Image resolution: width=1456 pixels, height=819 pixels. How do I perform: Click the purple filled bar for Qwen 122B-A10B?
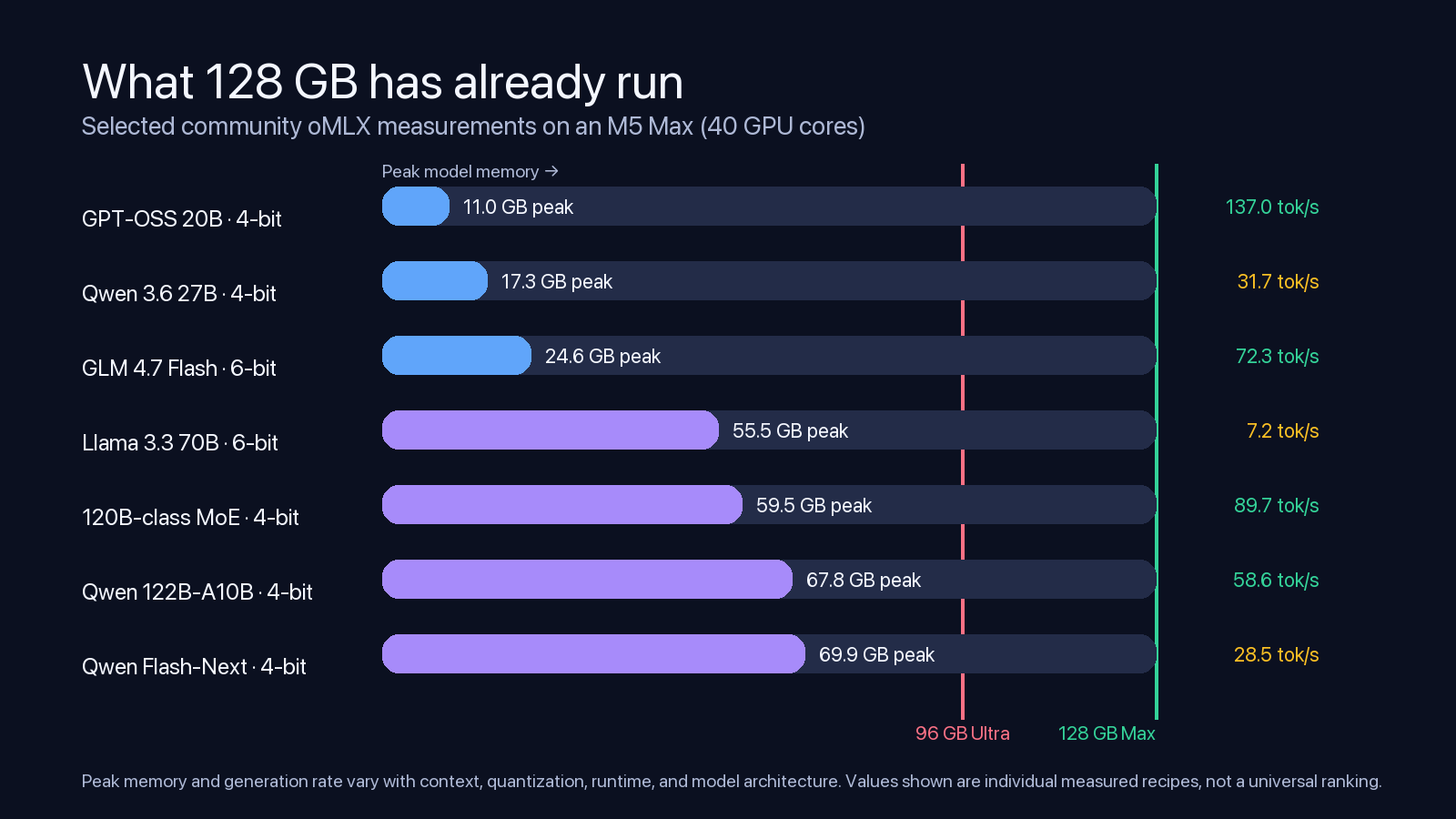click(x=587, y=580)
